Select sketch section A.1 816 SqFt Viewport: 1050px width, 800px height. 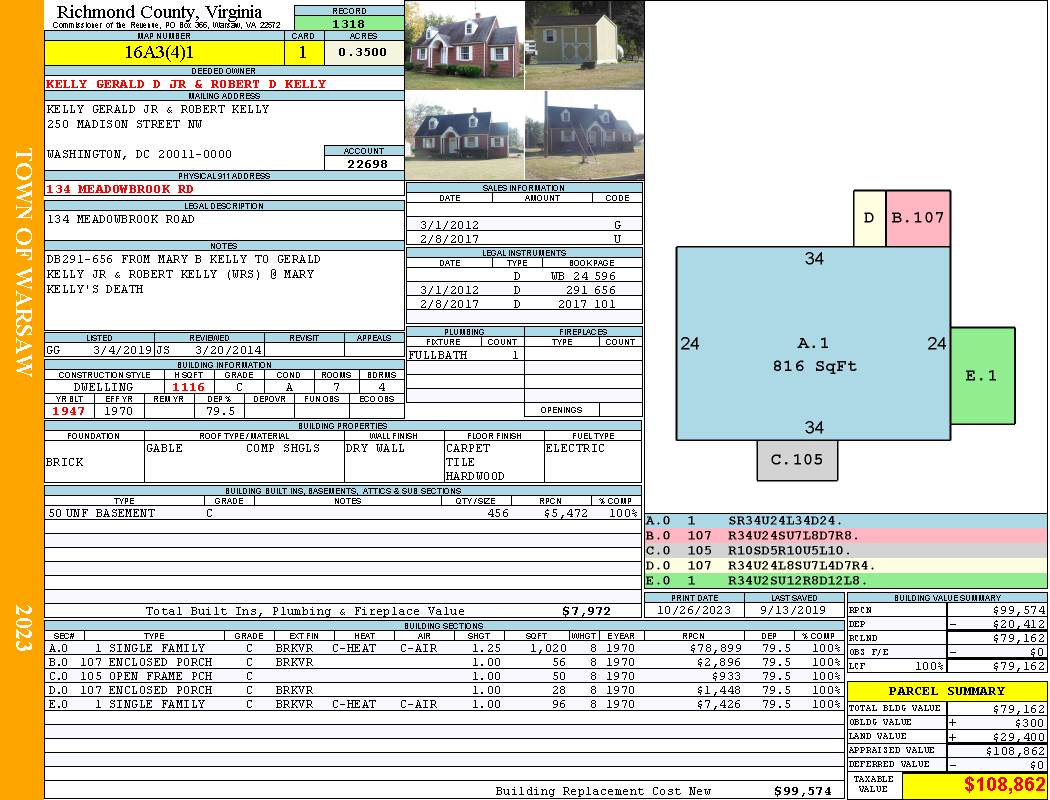(x=813, y=343)
